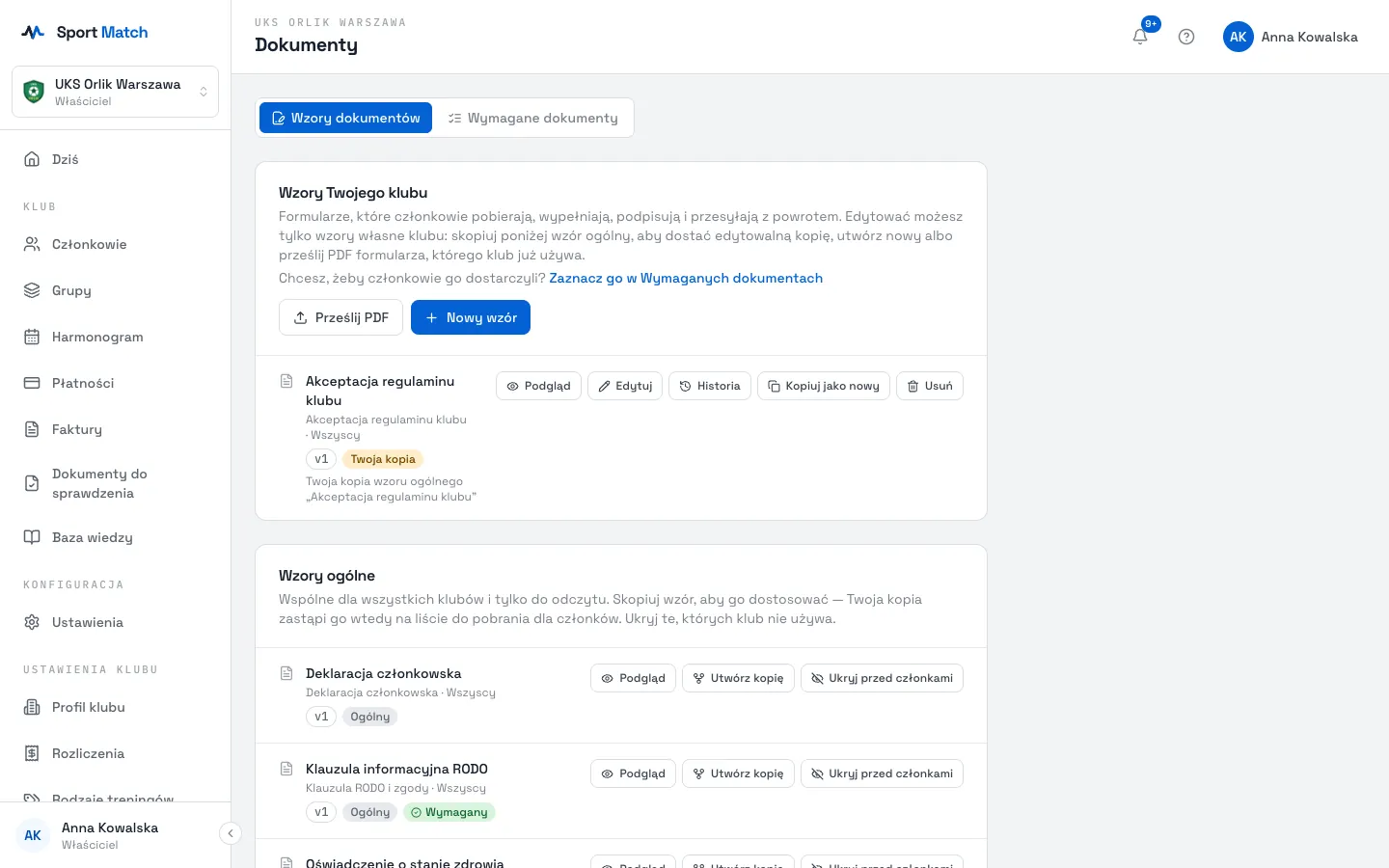1389x868 pixels.
Task: Click Utwórz kopię for Klauzula informacyjna RODO
Action: [739, 773]
